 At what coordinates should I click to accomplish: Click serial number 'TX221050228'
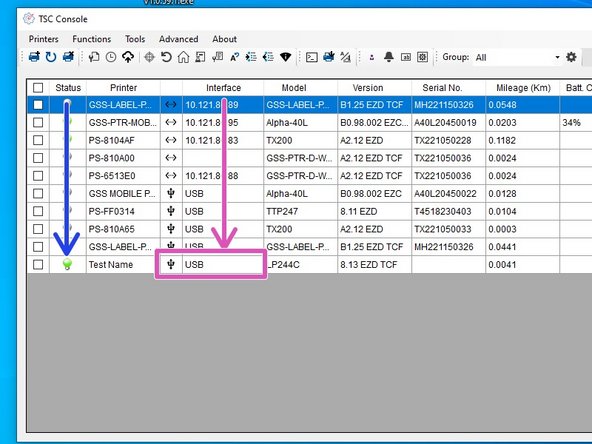coord(442,140)
